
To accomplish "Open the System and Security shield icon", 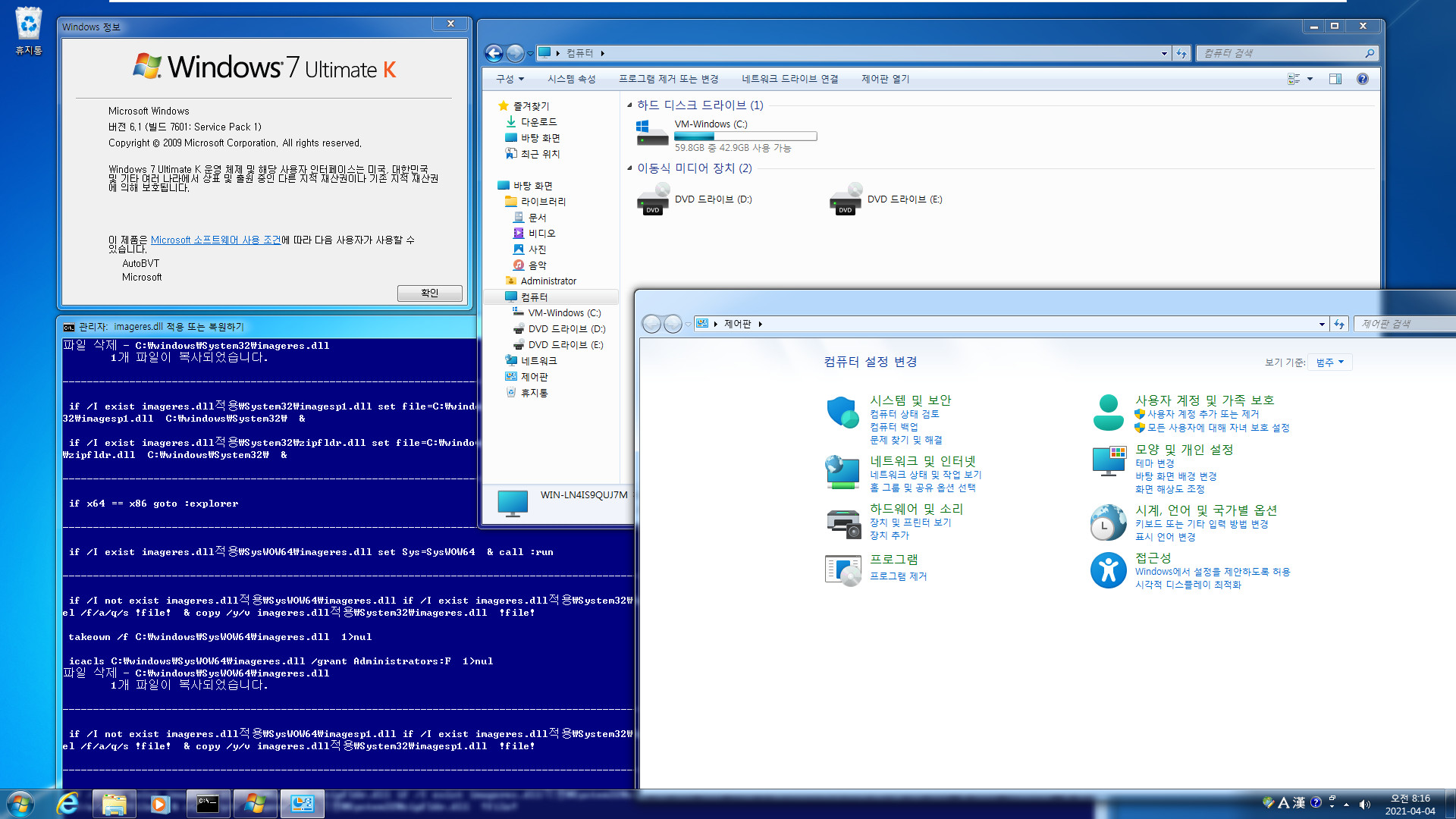I will 843,413.
